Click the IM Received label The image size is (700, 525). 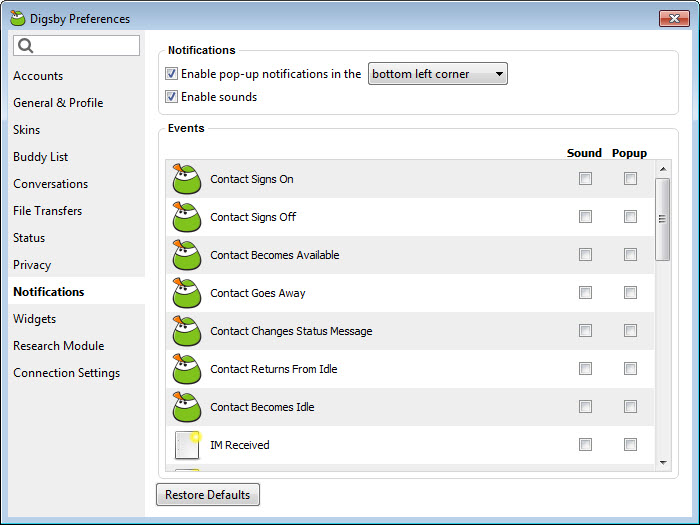(x=240, y=445)
